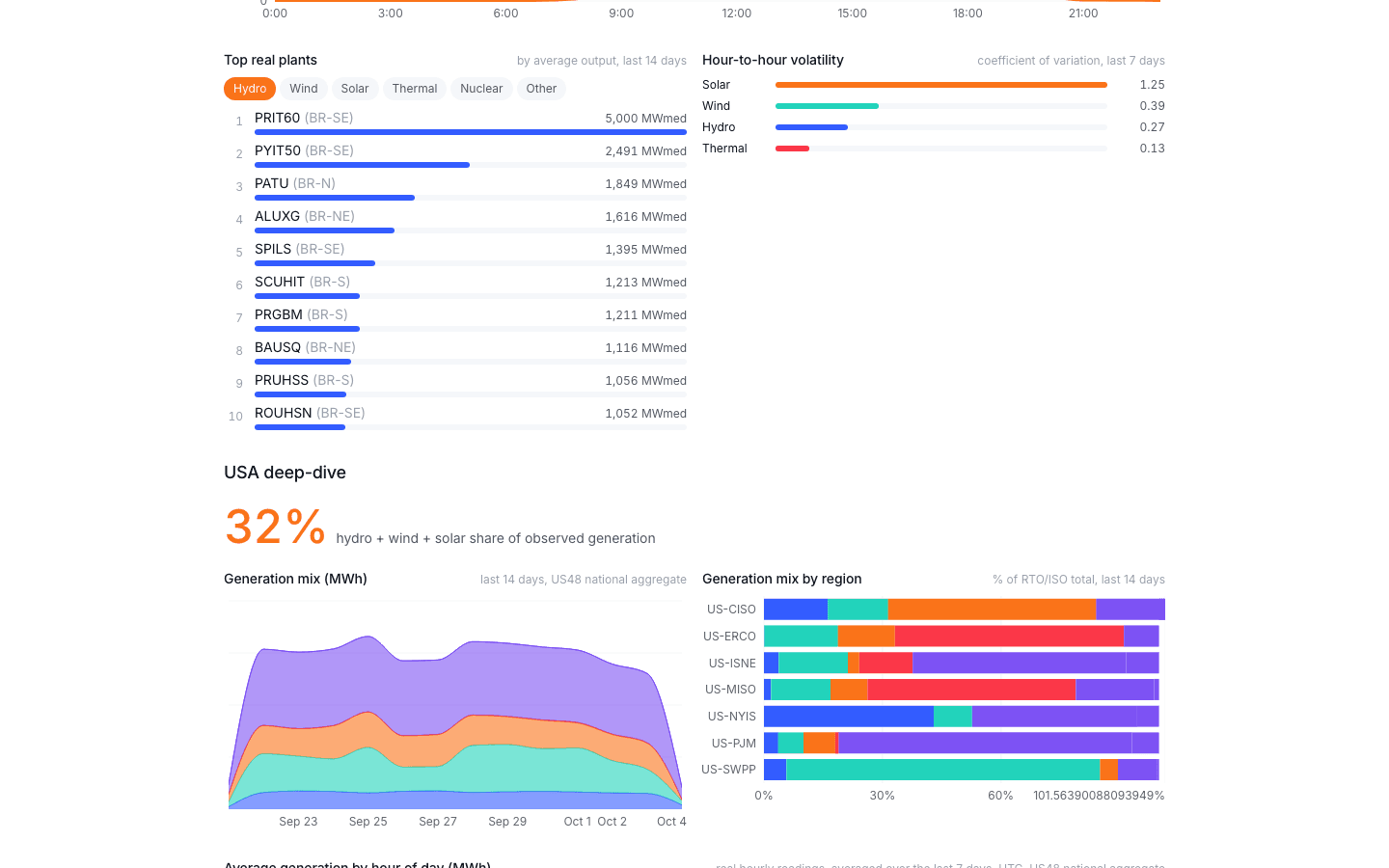Click the Solar volatility orange bar
Viewport: 1389px width, 868px height.
click(x=941, y=85)
